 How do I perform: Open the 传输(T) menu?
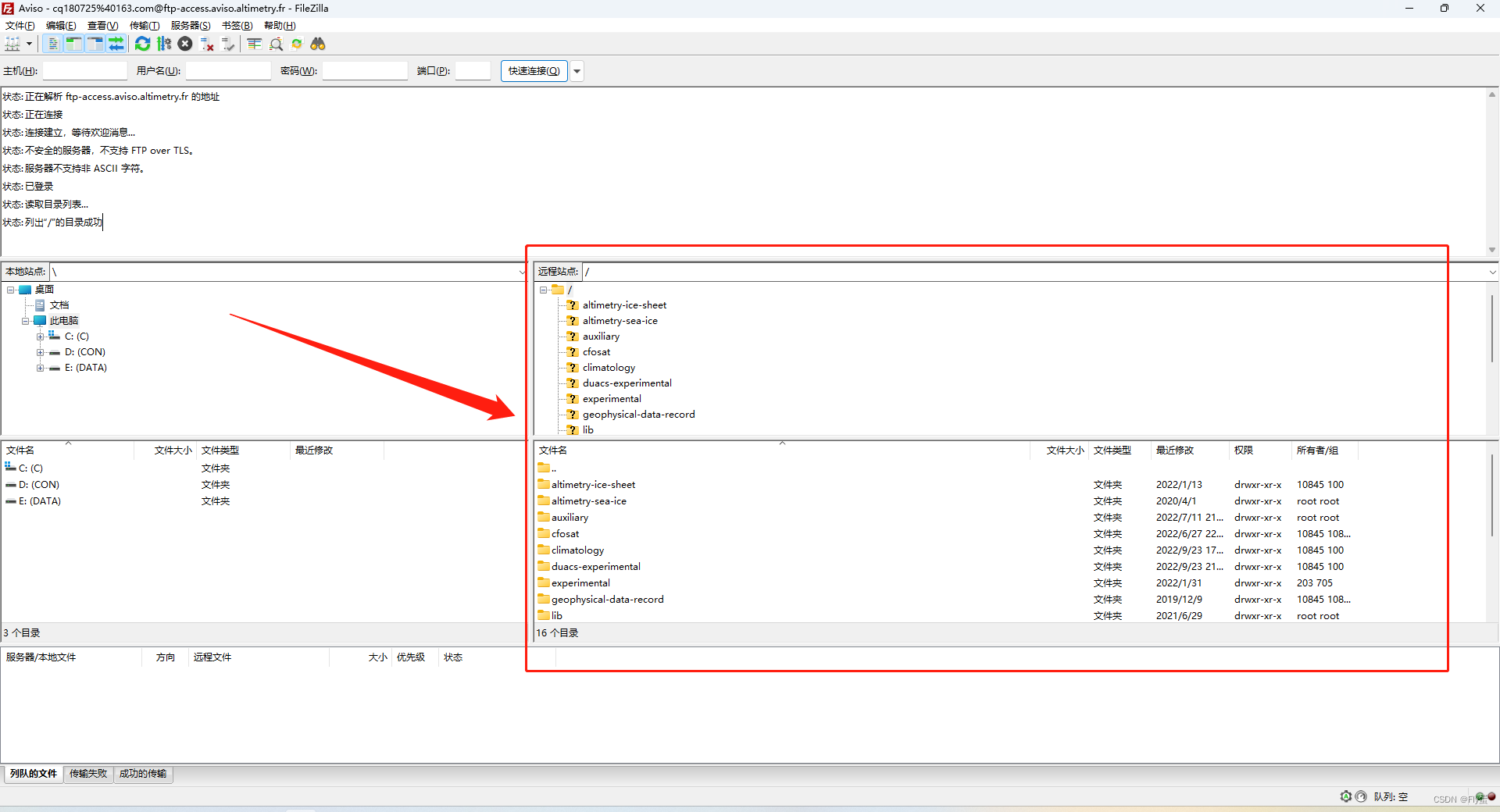pyautogui.click(x=145, y=26)
